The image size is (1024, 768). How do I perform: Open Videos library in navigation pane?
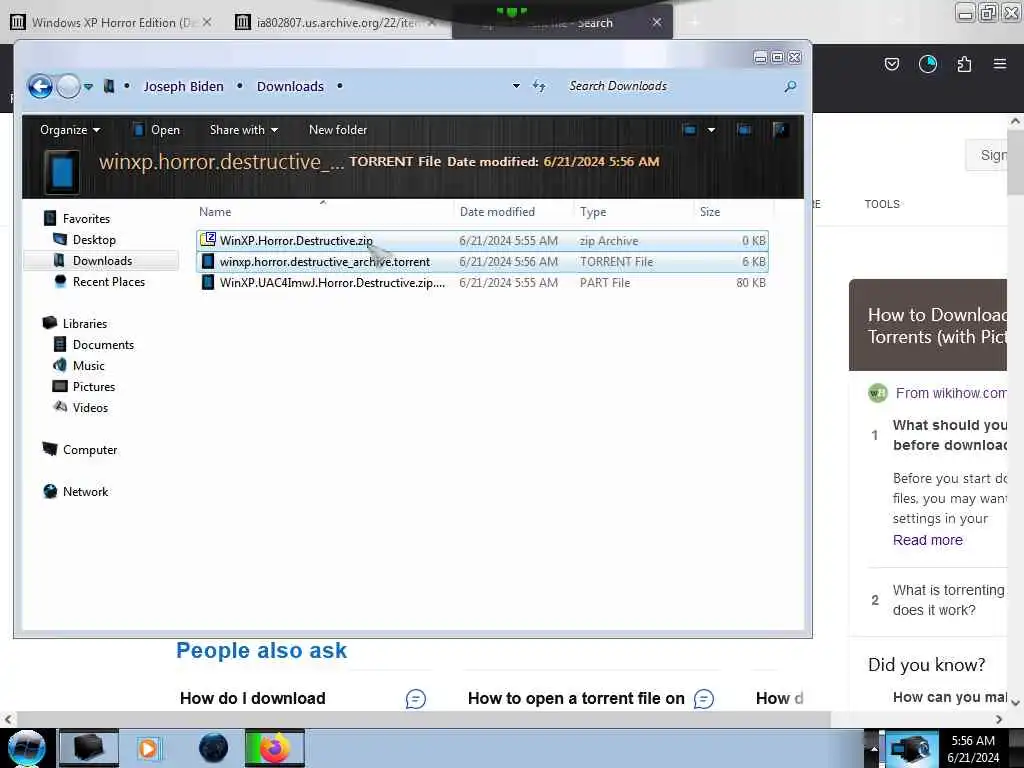[90, 408]
